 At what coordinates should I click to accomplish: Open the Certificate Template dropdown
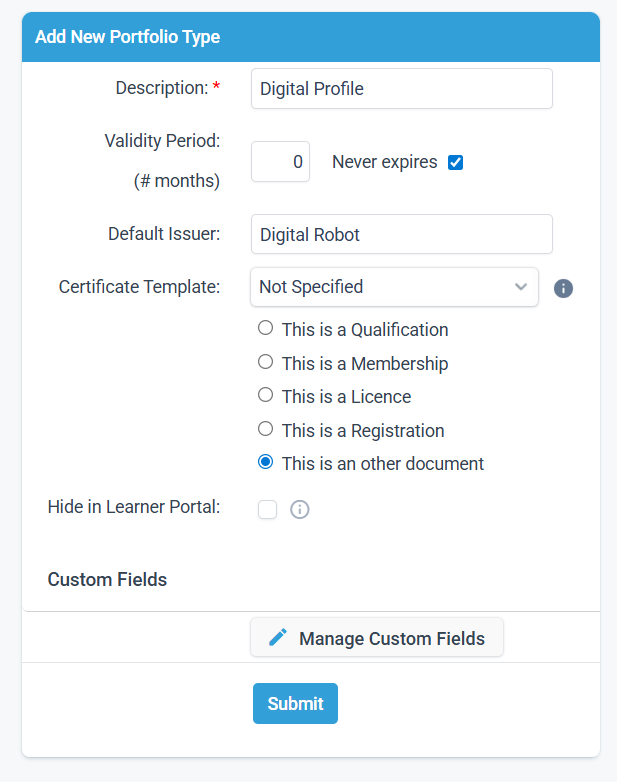(394, 287)
